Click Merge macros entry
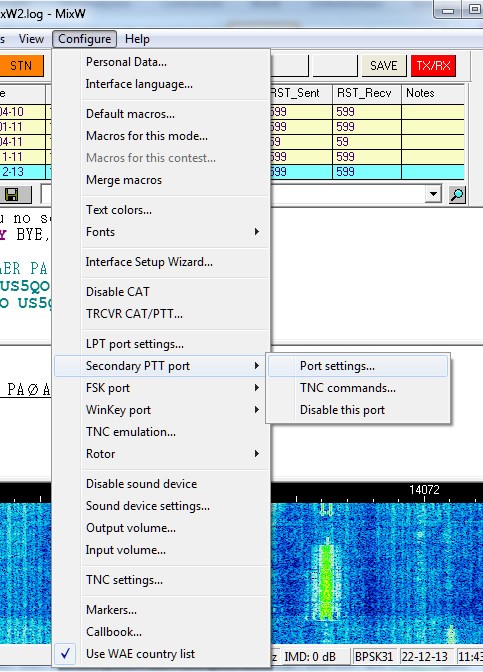483x672 pixels. [162, 180]
